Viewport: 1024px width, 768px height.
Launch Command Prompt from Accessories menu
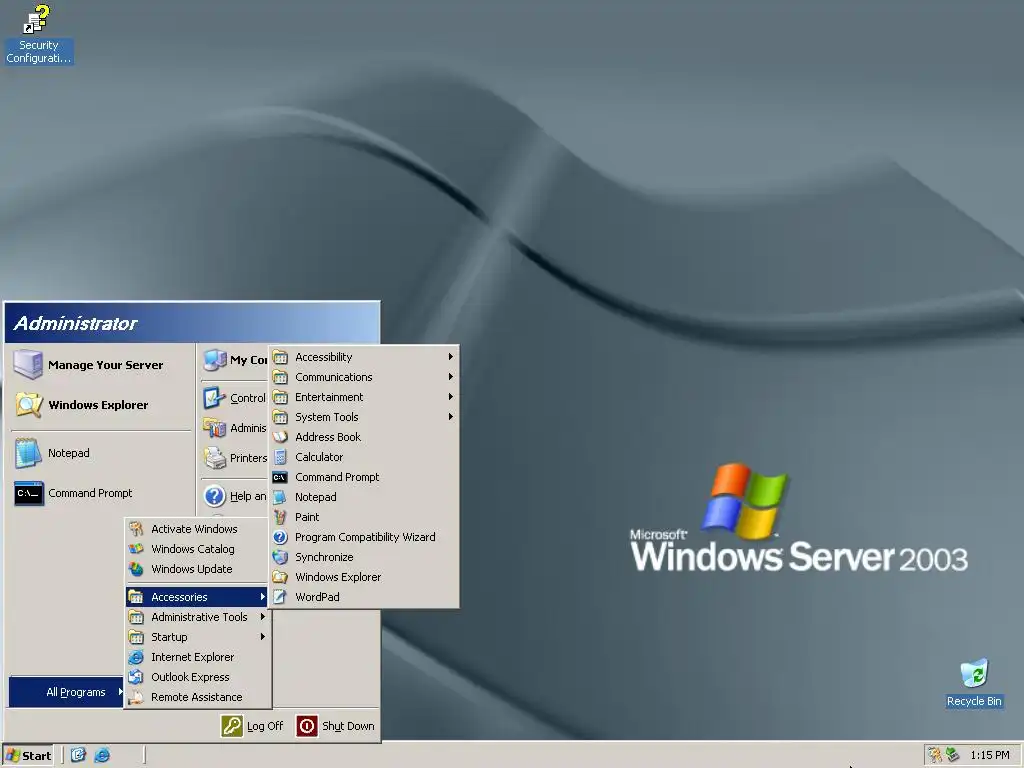(364, 477)
